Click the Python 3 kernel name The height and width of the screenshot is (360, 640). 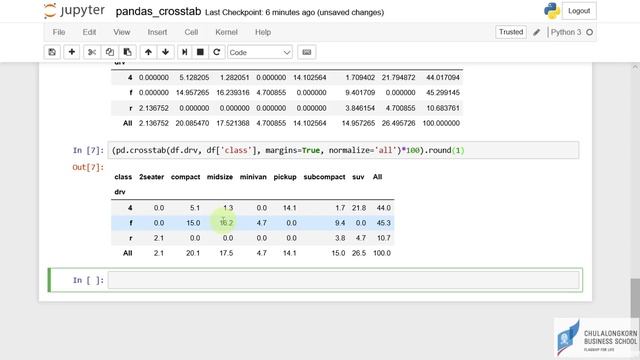[x=566, y=32]
